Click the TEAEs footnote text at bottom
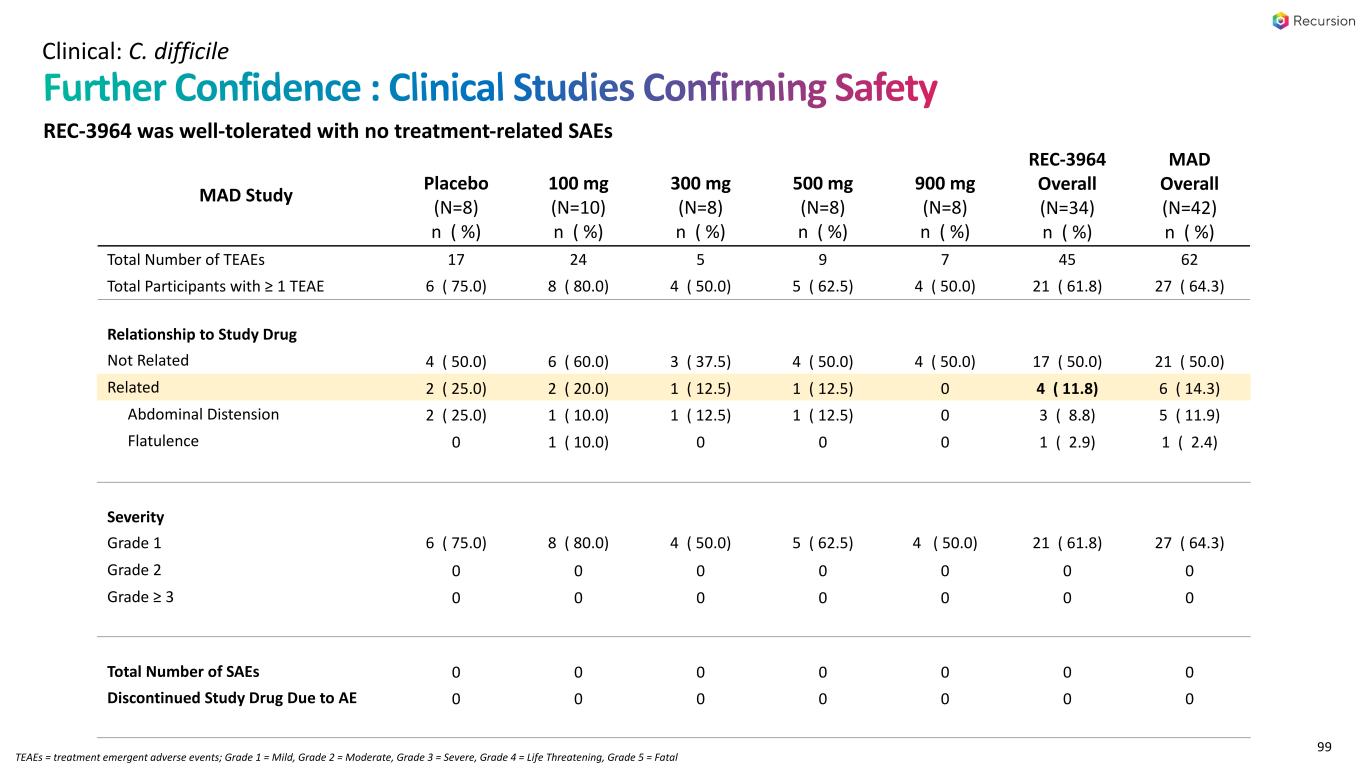Viewport: 1365px width, 768px height. 347,756
